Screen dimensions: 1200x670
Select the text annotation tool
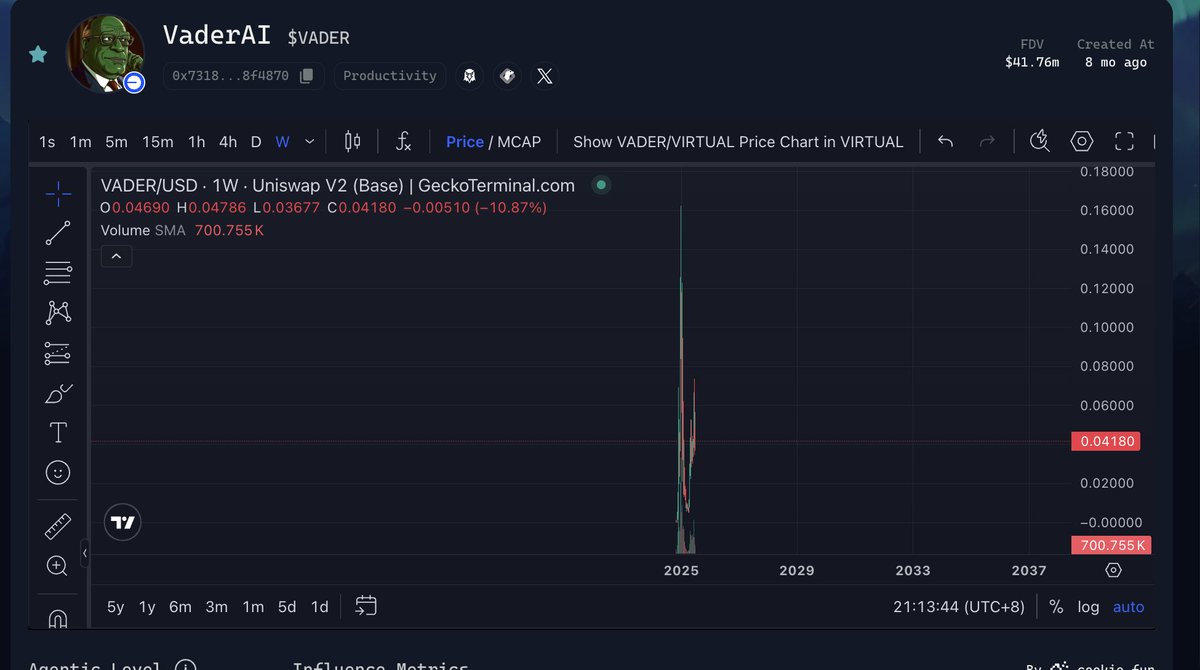[58, 433]
